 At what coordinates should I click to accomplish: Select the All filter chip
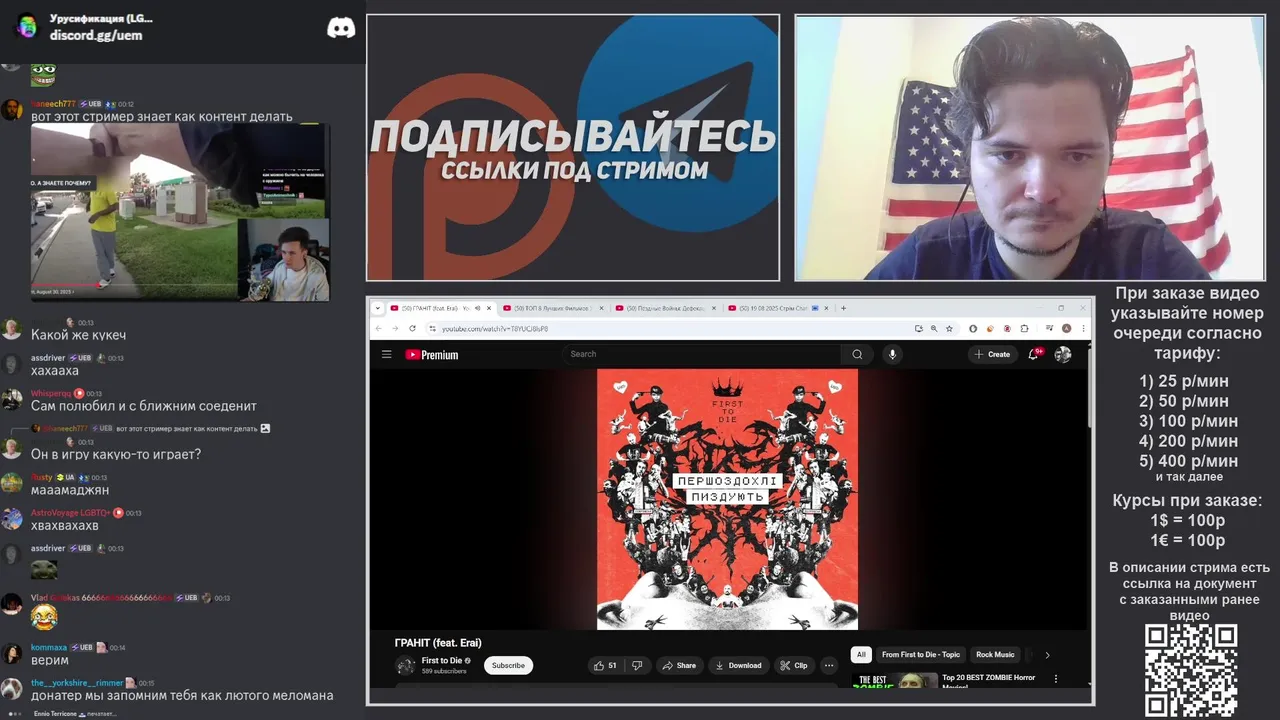pos(861,655)
